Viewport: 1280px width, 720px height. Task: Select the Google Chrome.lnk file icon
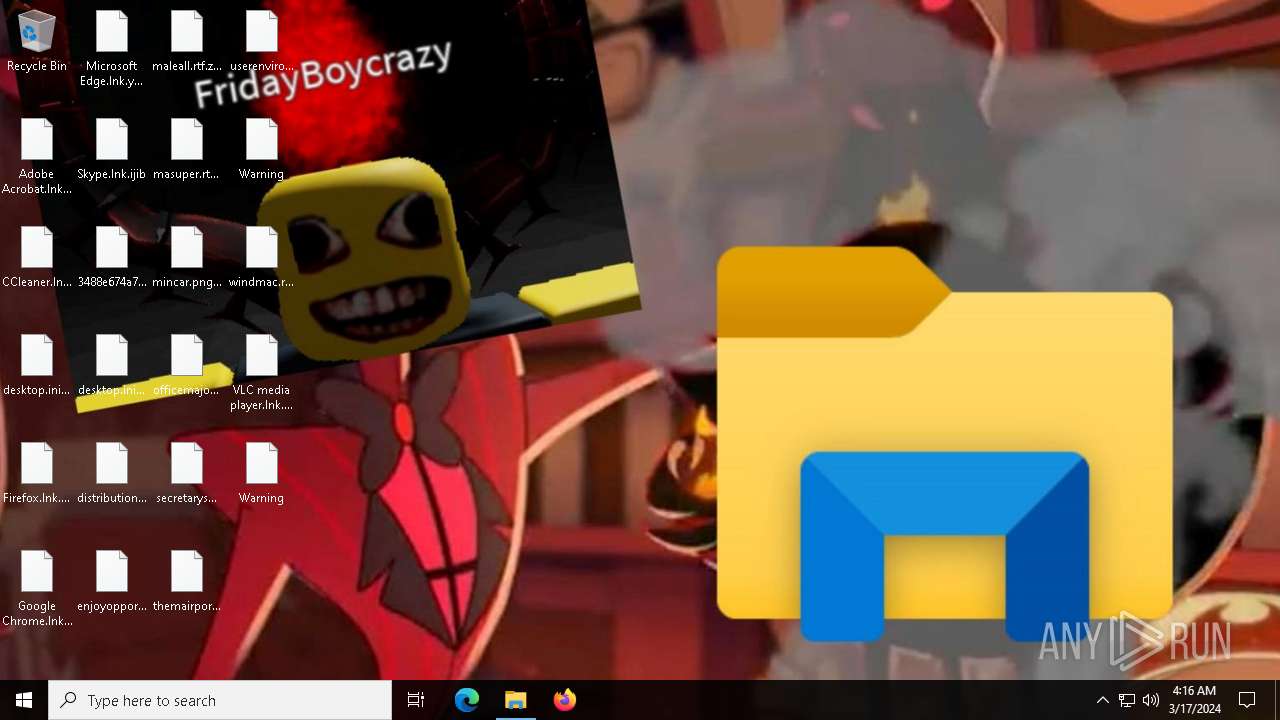pos(37,589)
